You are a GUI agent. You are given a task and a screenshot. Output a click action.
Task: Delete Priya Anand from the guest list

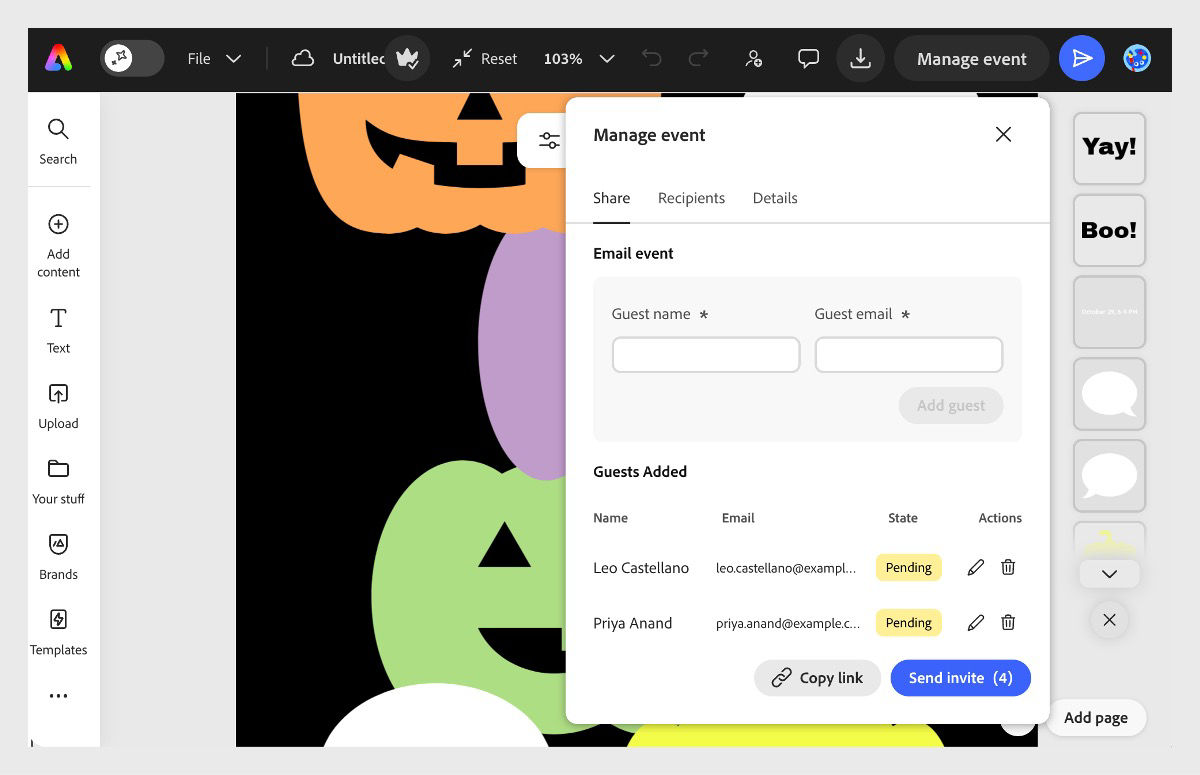click(1008, 622)
